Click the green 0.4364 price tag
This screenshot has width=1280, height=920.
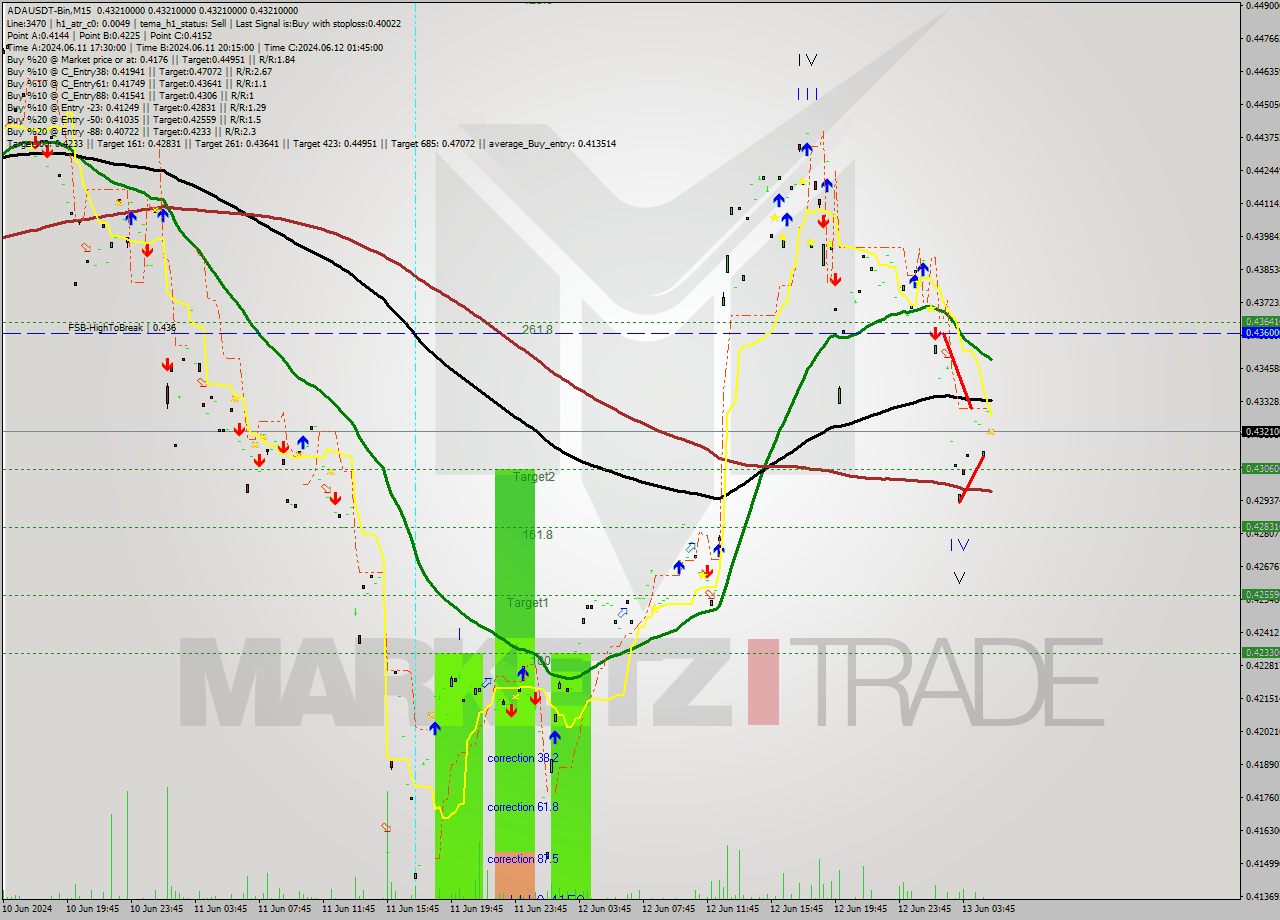tap(1260, 322)
